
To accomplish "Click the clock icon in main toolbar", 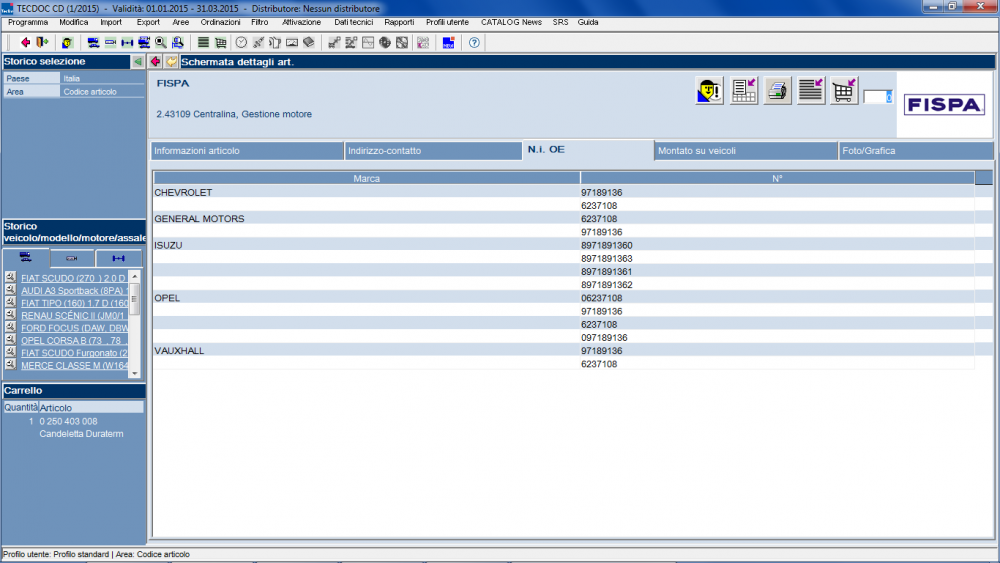I will (x=241, y=43).
